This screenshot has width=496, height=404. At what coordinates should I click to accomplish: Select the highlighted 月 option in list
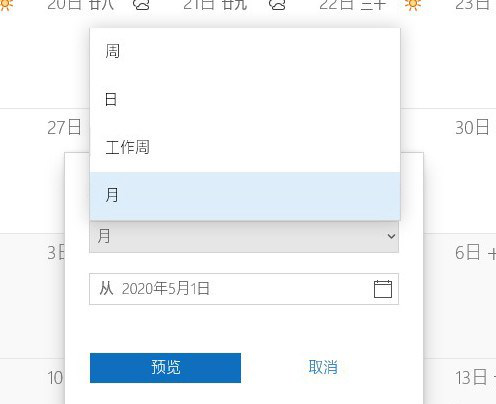pyautogui.click(x=245, y=196)
